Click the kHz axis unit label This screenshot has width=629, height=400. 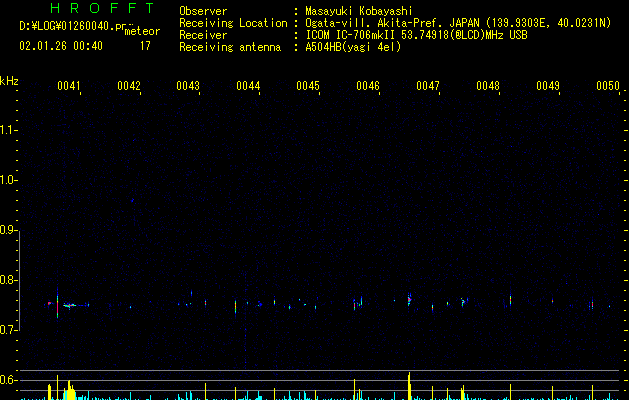[x=9, y=81]
